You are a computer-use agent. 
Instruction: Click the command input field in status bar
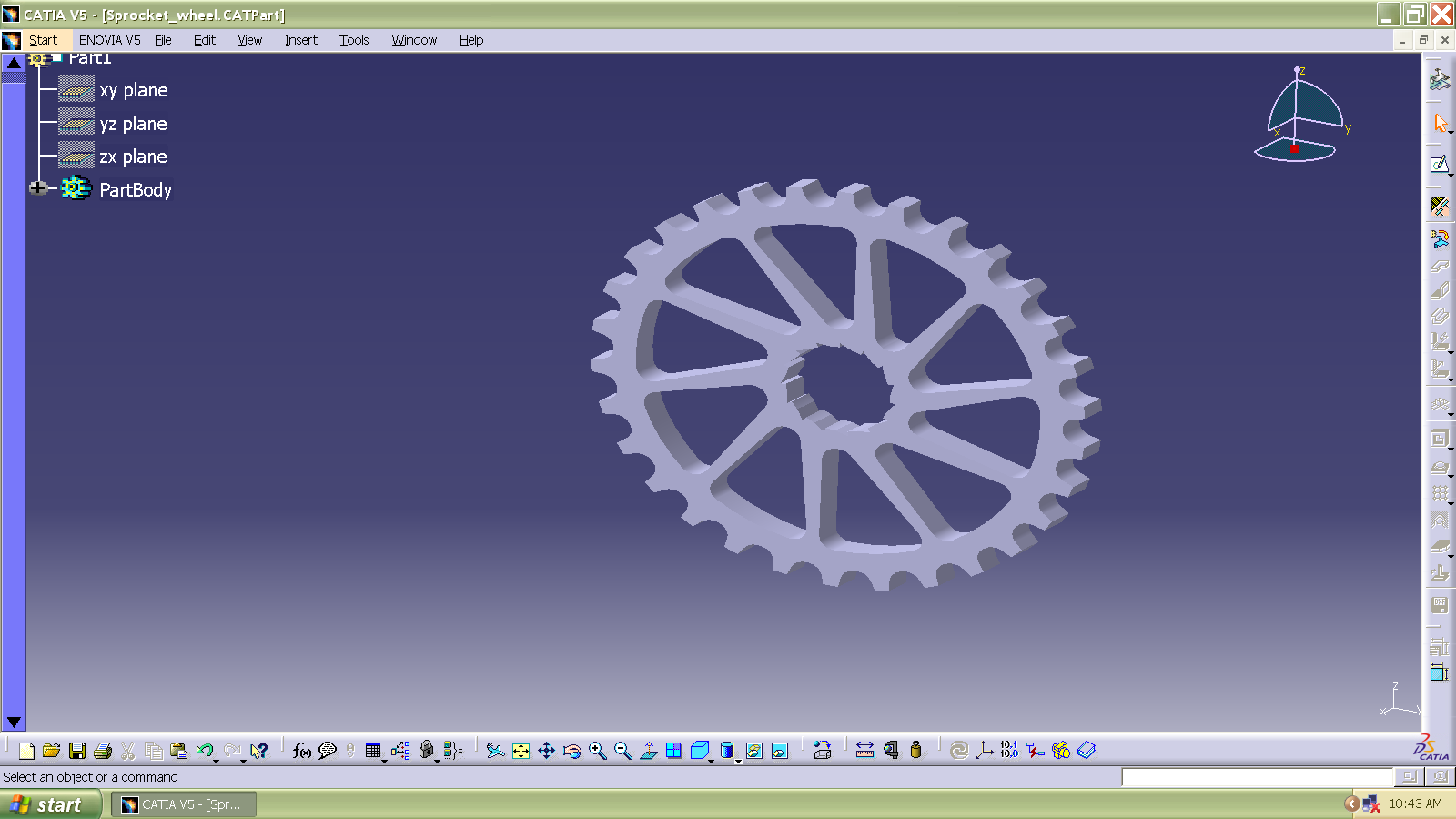tap(1257, 777)
